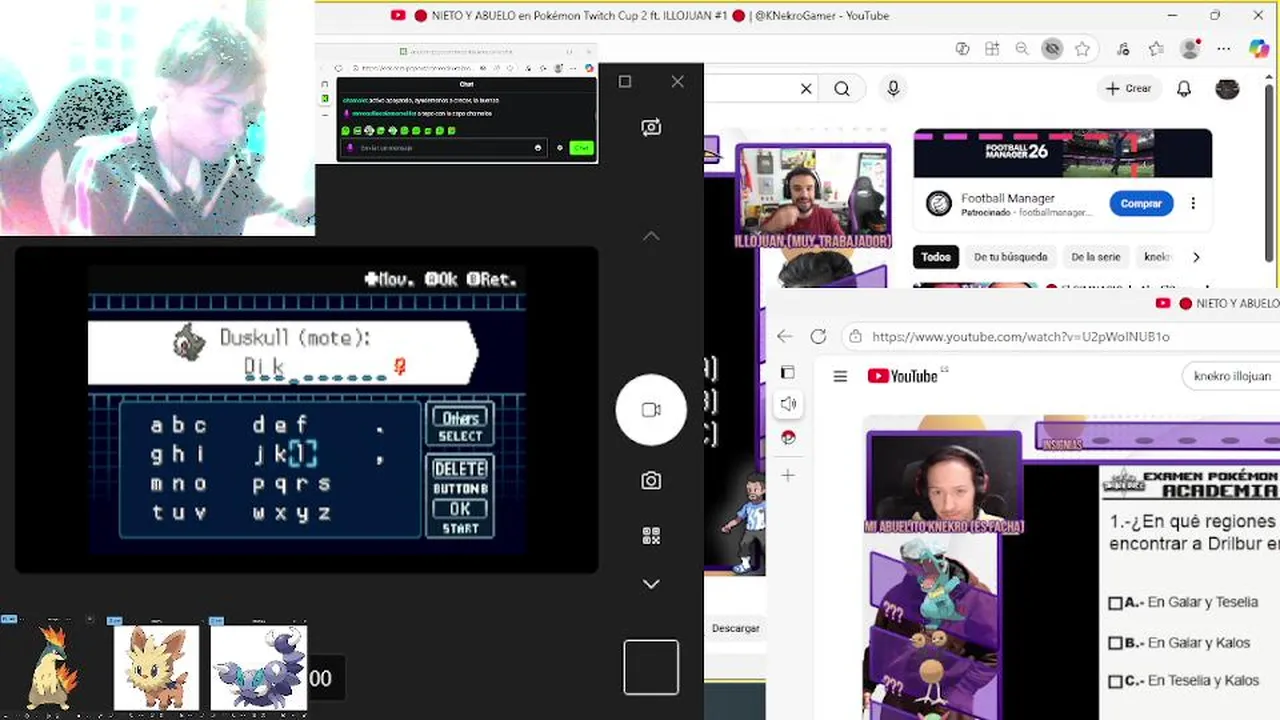Select the De la serie filter chip
Screen dimensions: 1280x720
pyautogui.click(x=1096, y=257)
